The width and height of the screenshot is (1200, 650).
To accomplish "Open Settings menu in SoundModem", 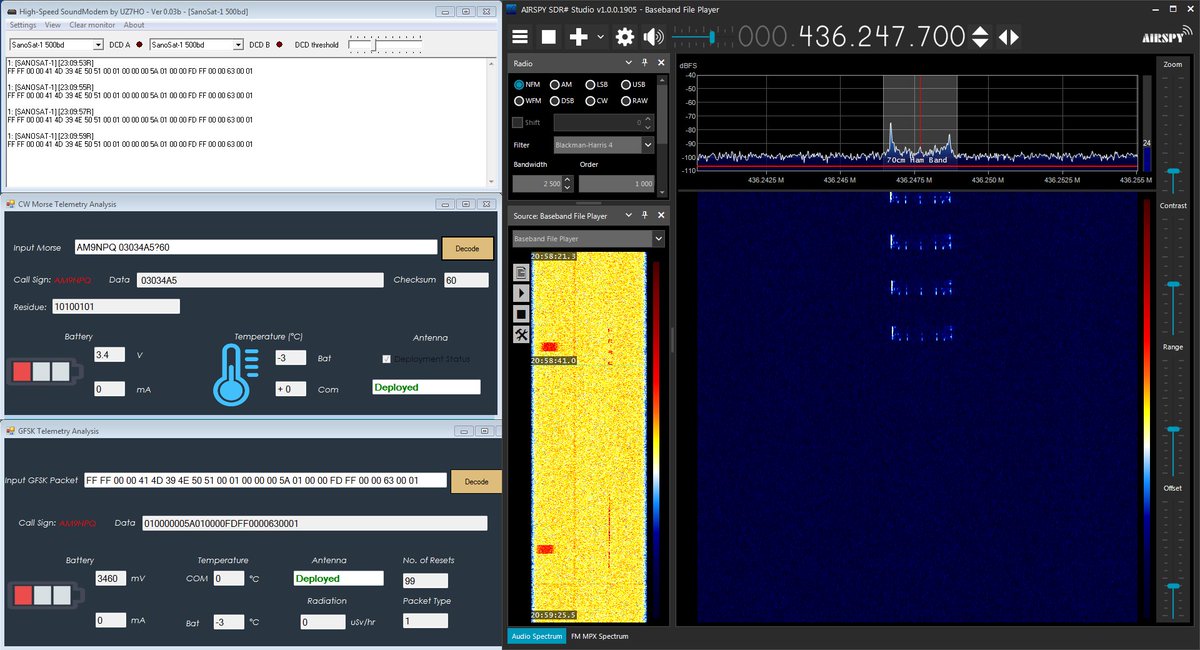I will (22, 25).
